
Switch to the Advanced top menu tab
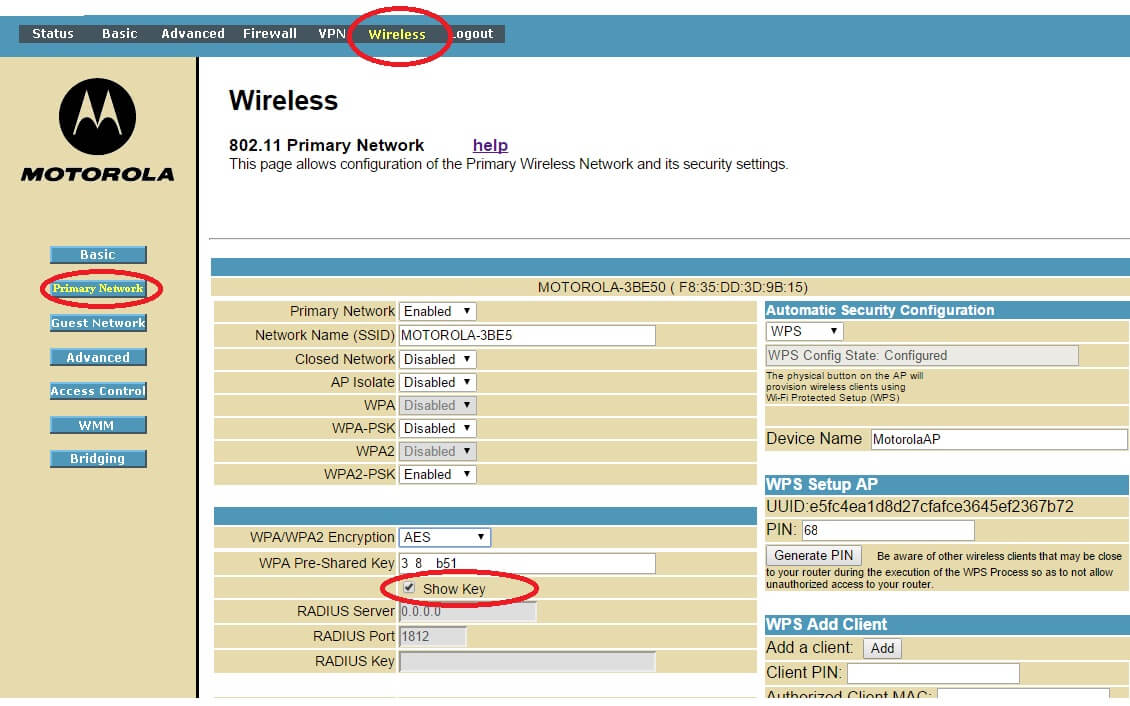tap(192, 34)
